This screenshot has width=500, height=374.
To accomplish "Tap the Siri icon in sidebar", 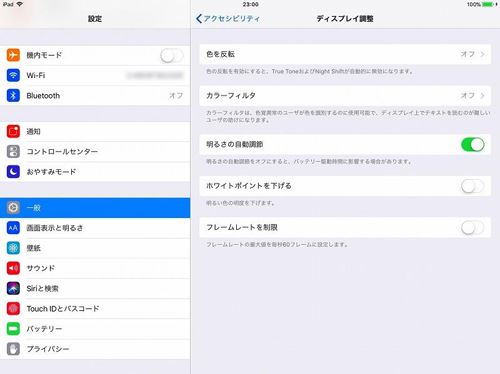I will pos(13,288).
